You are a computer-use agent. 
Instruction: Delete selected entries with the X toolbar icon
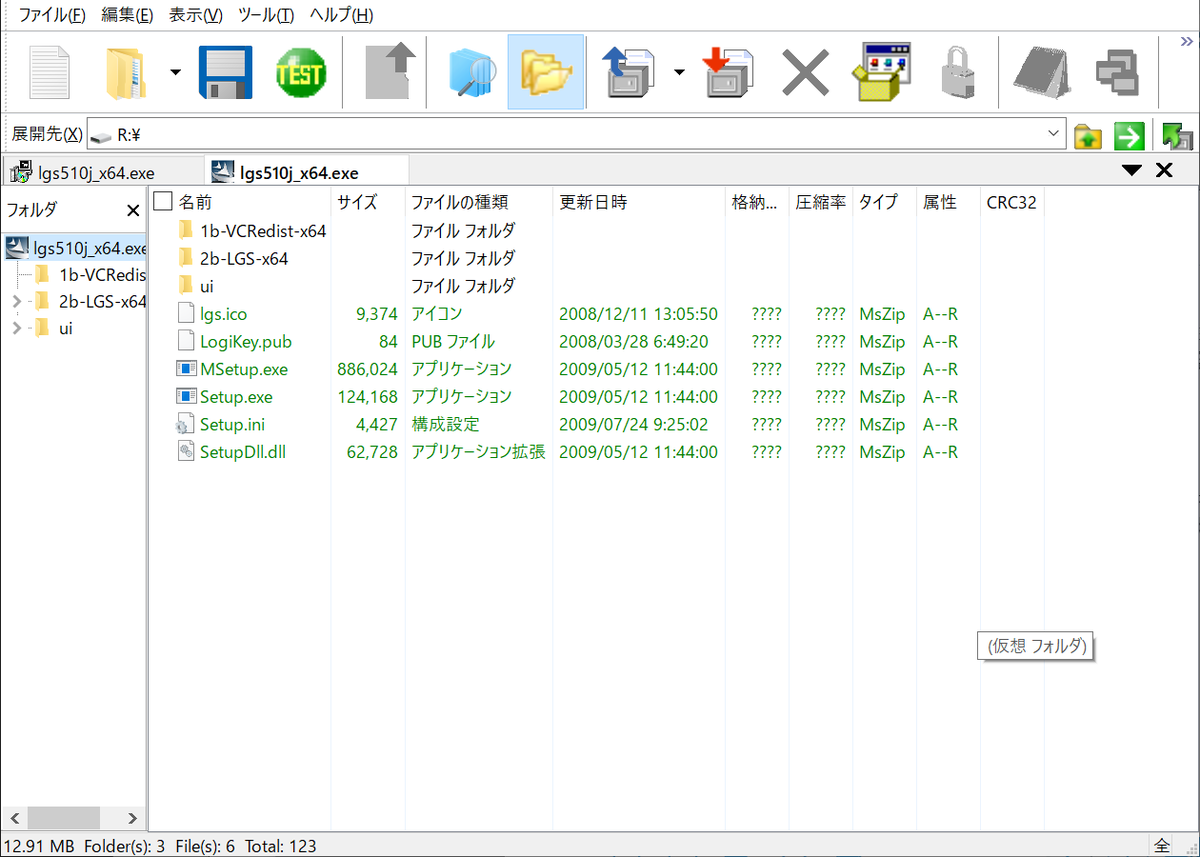pos(805,71)
